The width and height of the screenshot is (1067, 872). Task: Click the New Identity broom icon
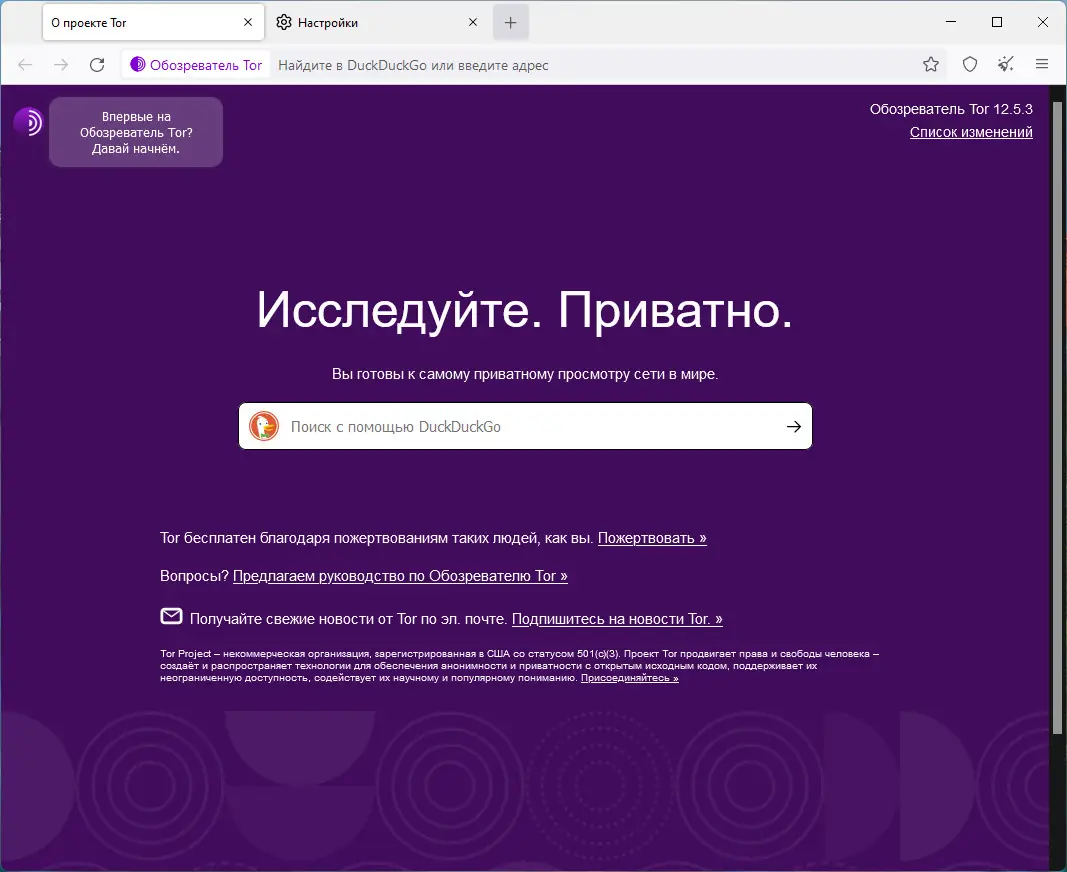pyautogui.click(x=1006, y=65)
